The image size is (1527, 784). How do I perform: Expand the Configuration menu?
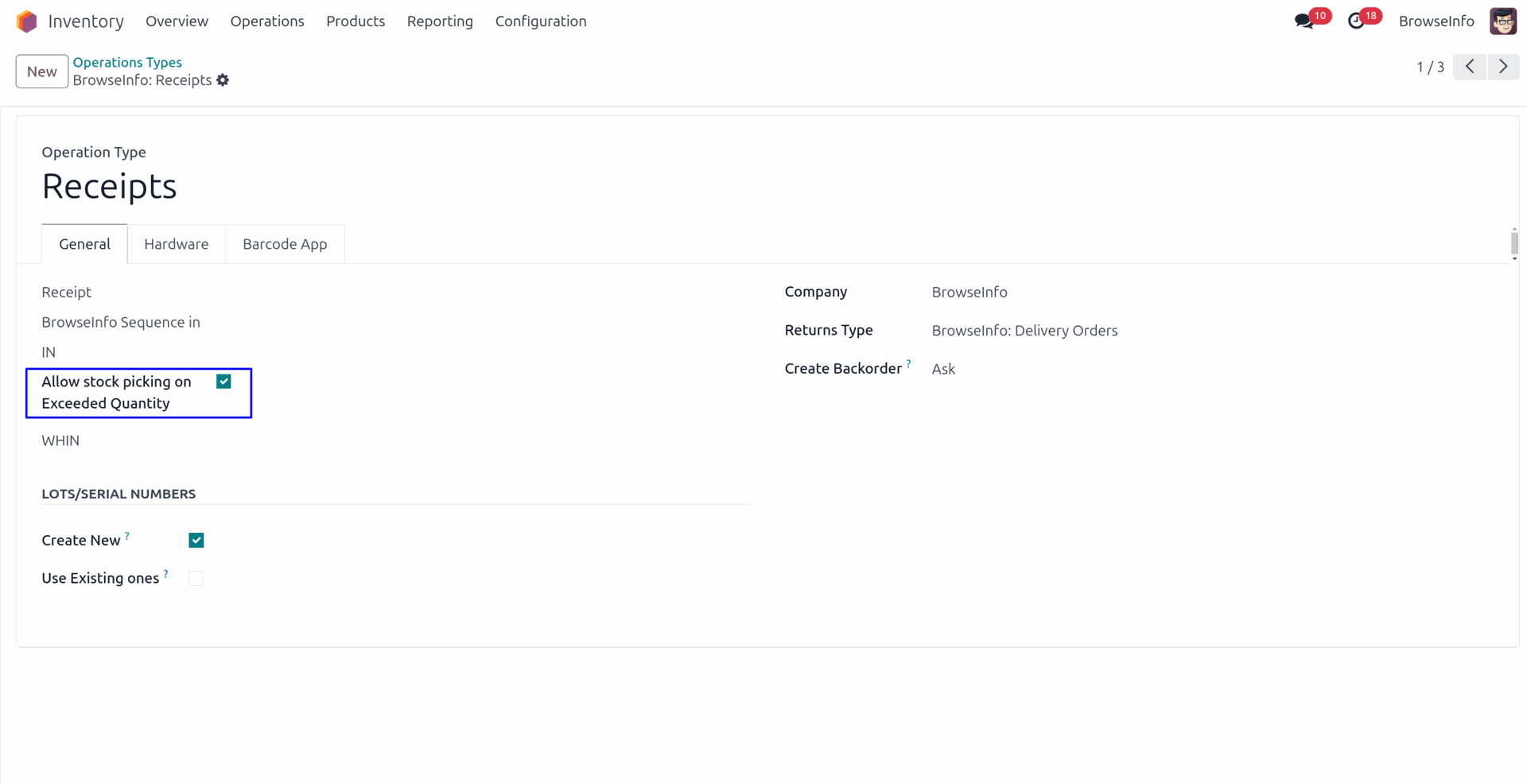click(x=540, y=21)
